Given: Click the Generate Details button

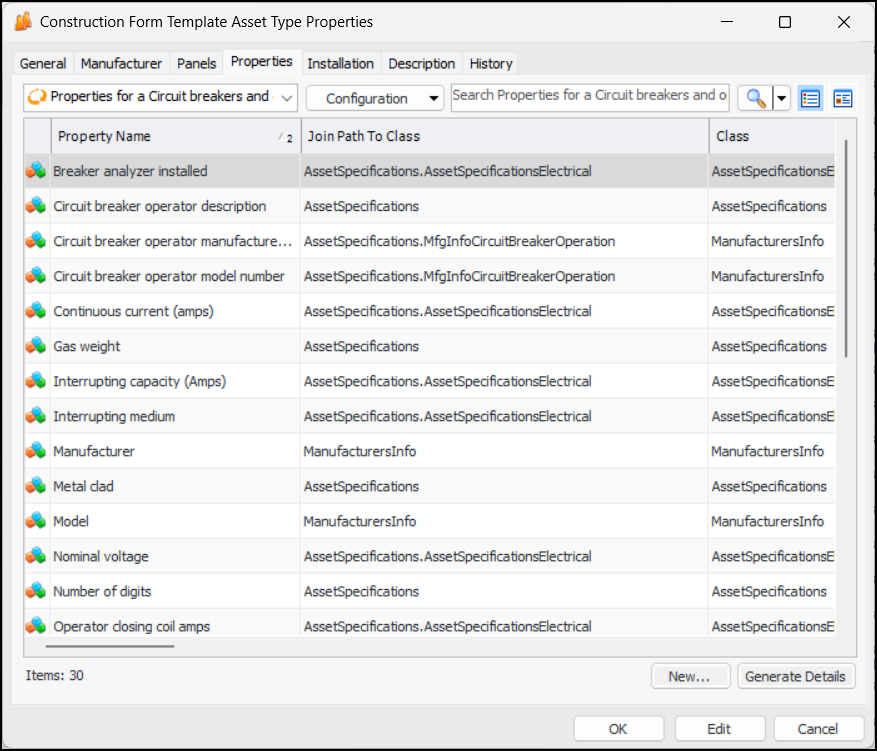Looking at the screenshot, I should [x=796, y=676].
